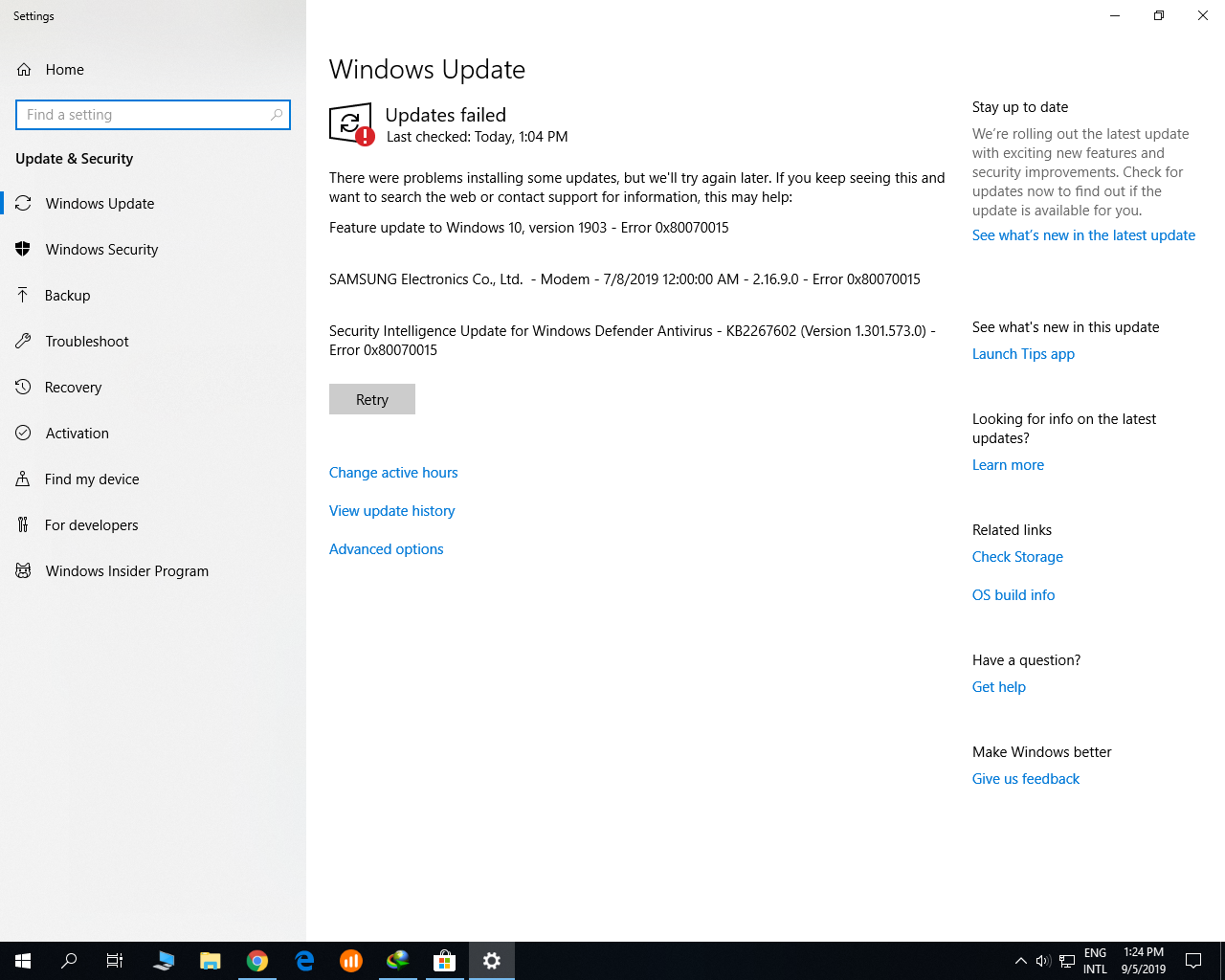Open Activation settings page

[153, 433]
